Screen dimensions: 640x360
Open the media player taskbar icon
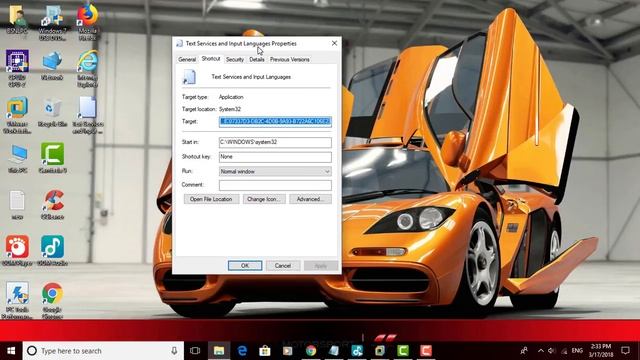point(288,351)
